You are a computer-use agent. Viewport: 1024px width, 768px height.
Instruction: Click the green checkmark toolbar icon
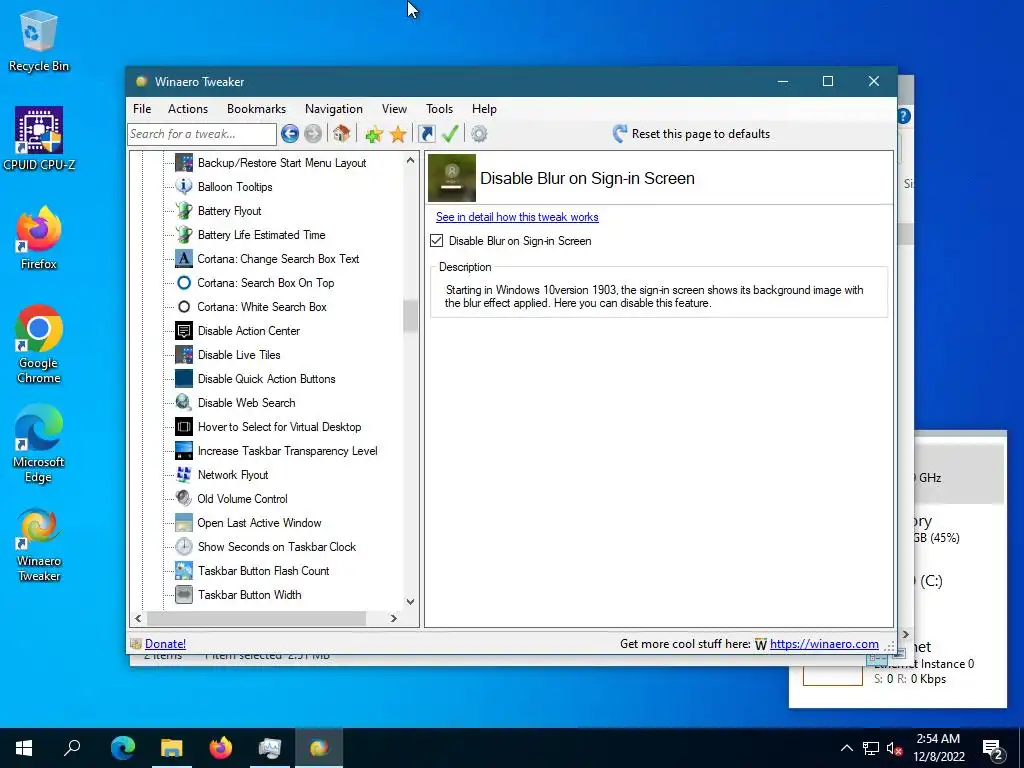pyautogui.click(x=450, y=134)
